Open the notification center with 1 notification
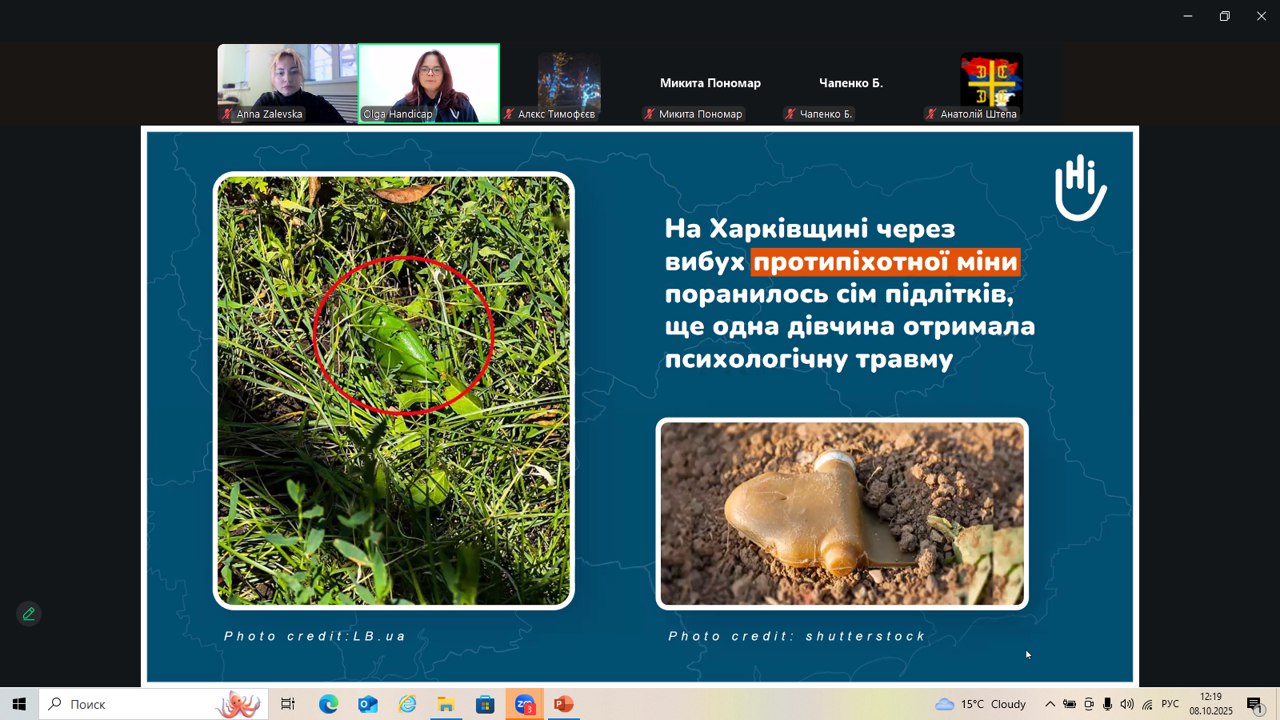The height and width of the screenshot is (720, 1280). [1254, 704]
